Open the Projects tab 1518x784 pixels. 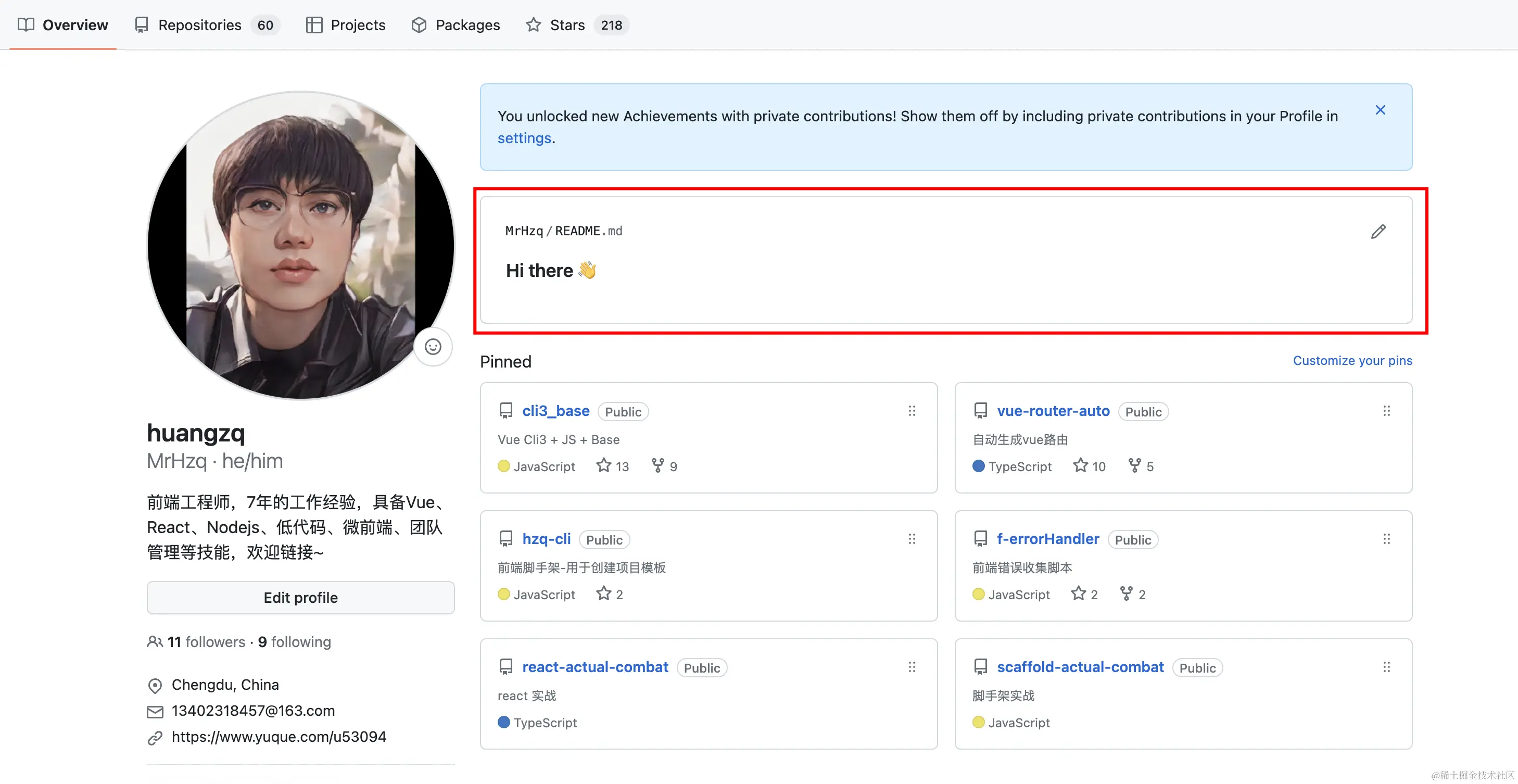[x=345, y=25]
